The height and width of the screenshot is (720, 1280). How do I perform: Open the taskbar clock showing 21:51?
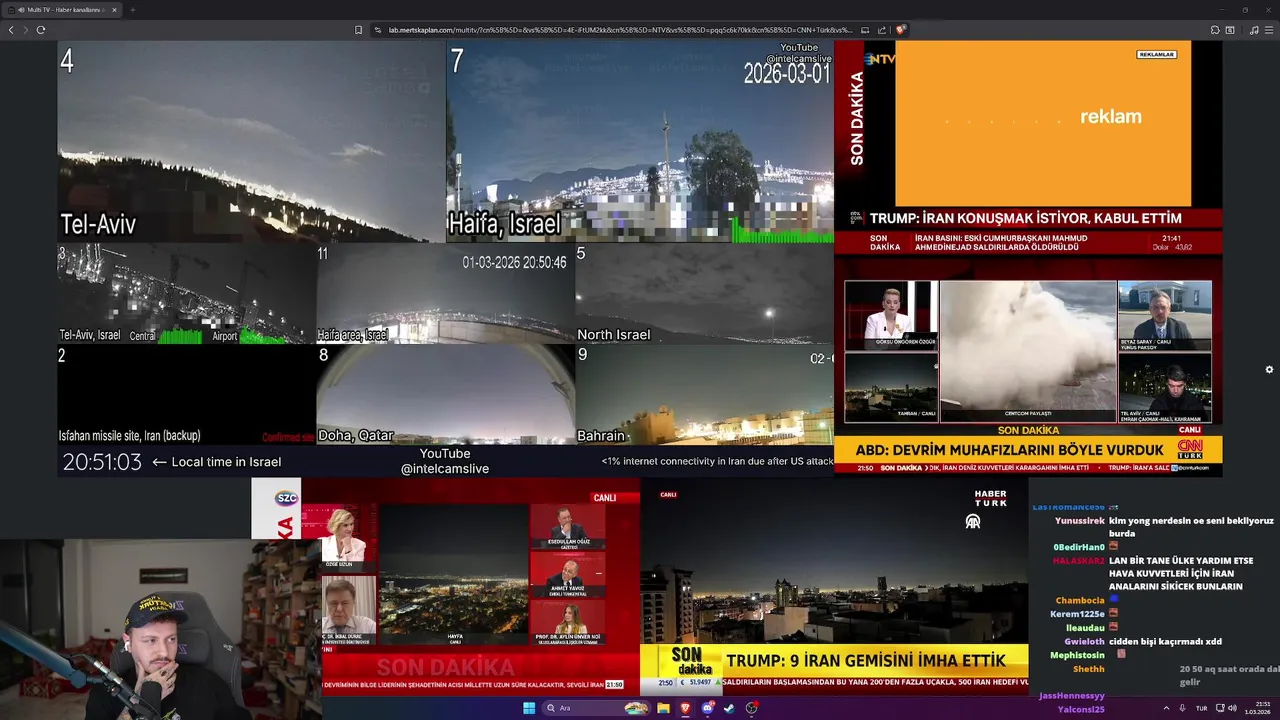pyautogui.click(x=1257, y=708)
